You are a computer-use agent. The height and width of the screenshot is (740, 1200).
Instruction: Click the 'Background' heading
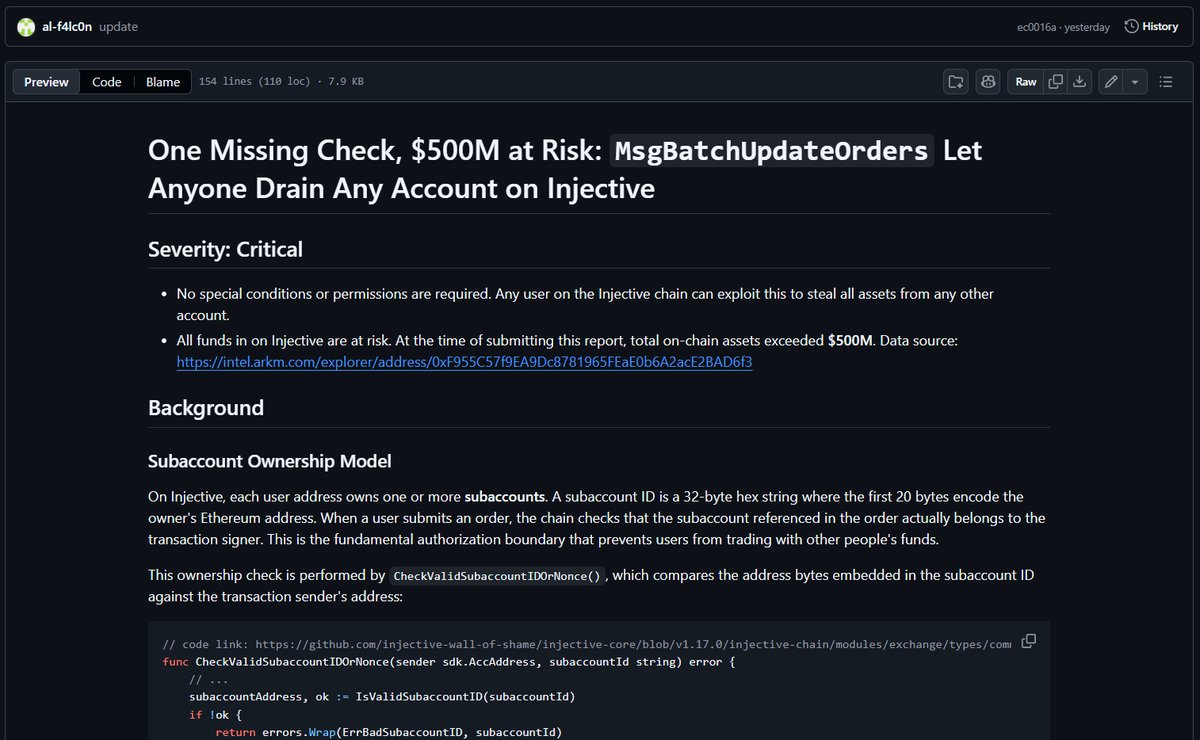tap(206, 408)
